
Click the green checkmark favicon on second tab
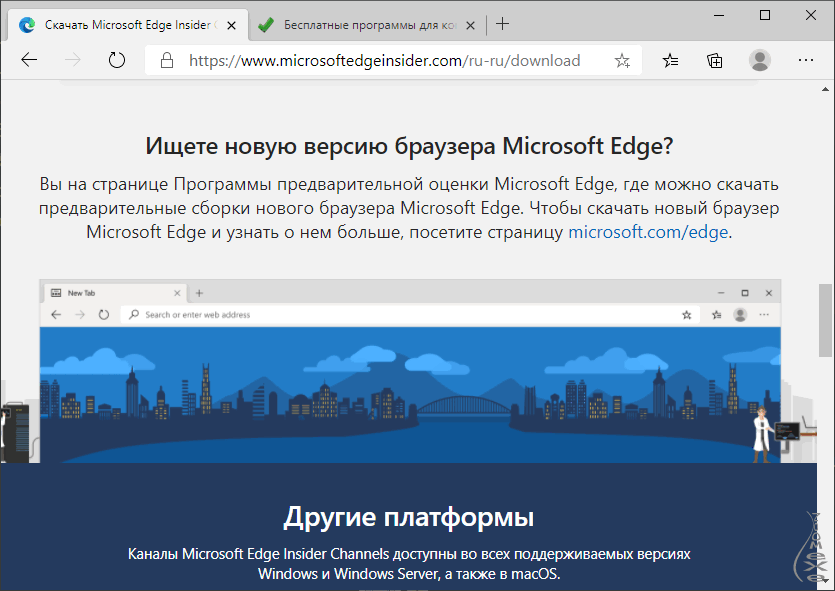266,25
